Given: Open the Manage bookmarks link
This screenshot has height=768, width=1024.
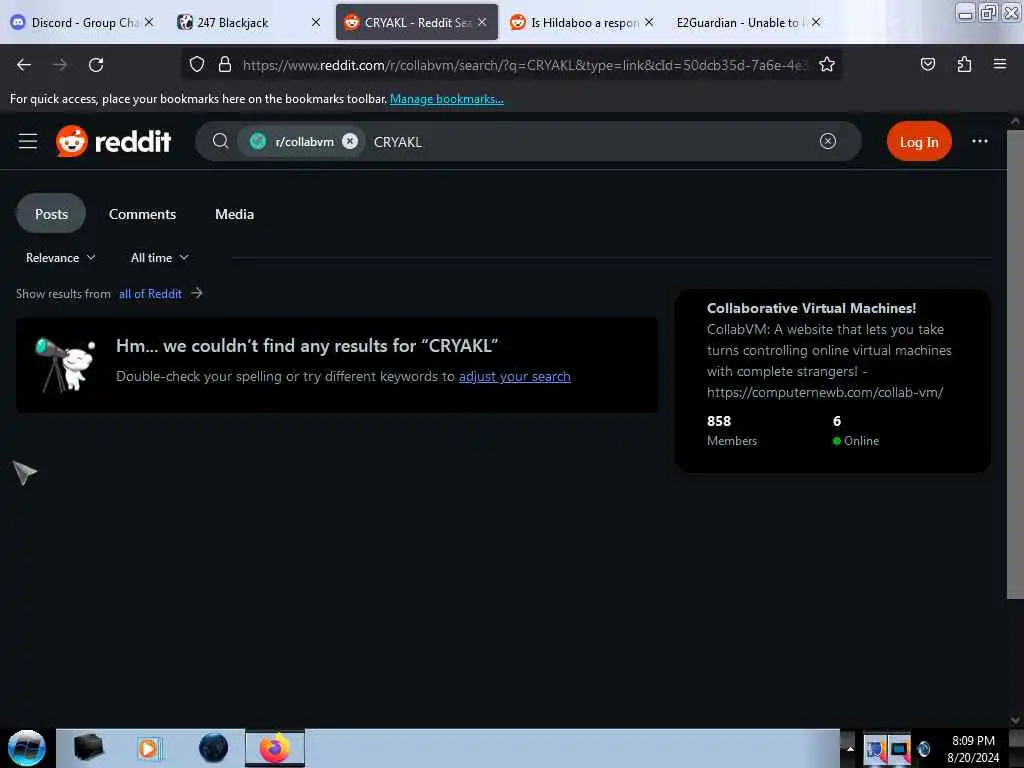Looking at the screenshot, I should [447, 99].
